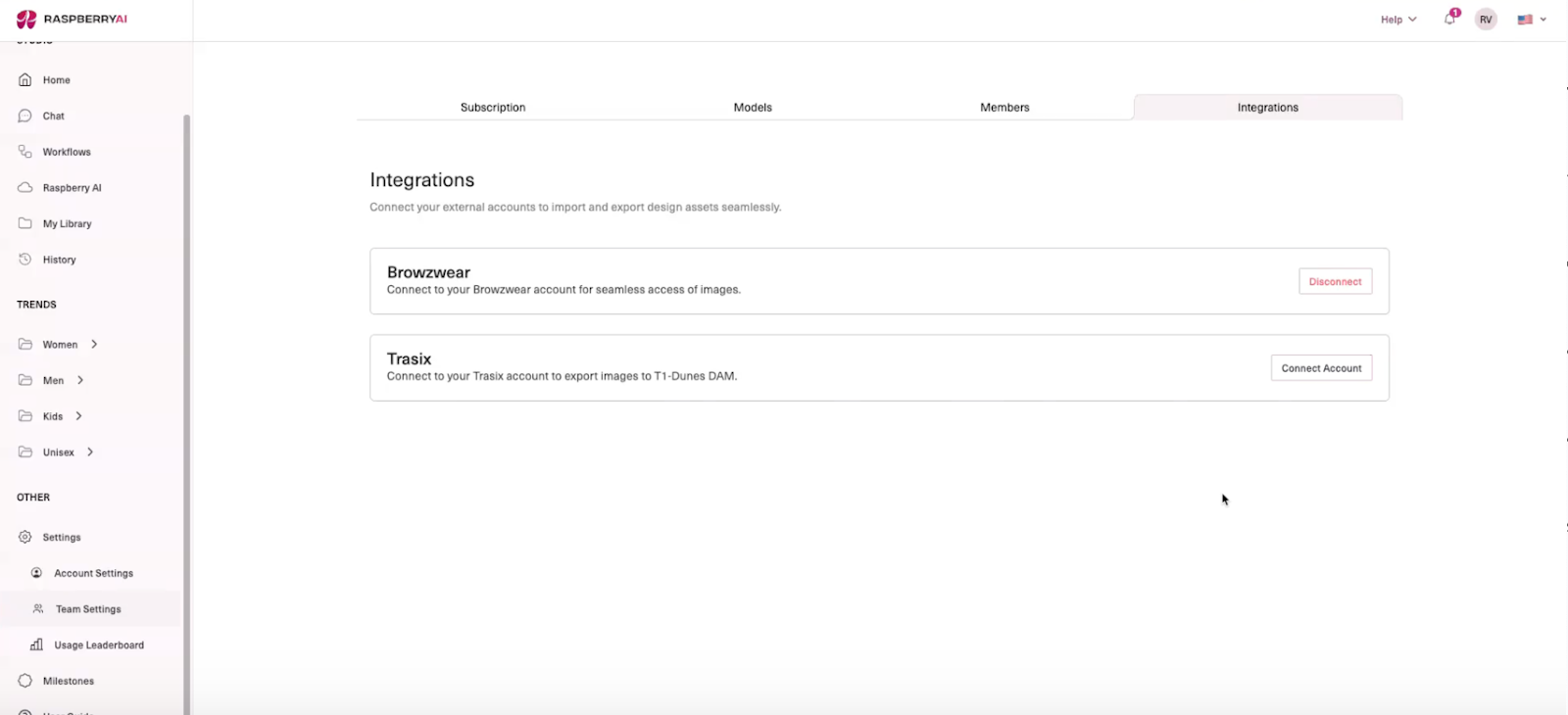Expand the Kids trends chevron

tap(79, 416)
